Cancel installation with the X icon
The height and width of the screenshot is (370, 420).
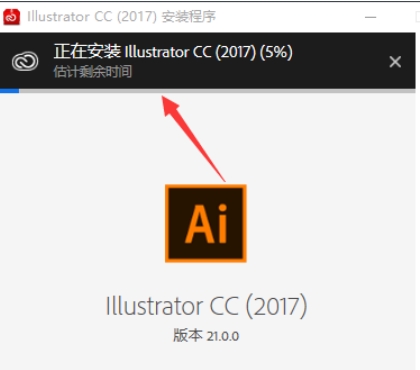pyautogui.click(x=395, y=62)
